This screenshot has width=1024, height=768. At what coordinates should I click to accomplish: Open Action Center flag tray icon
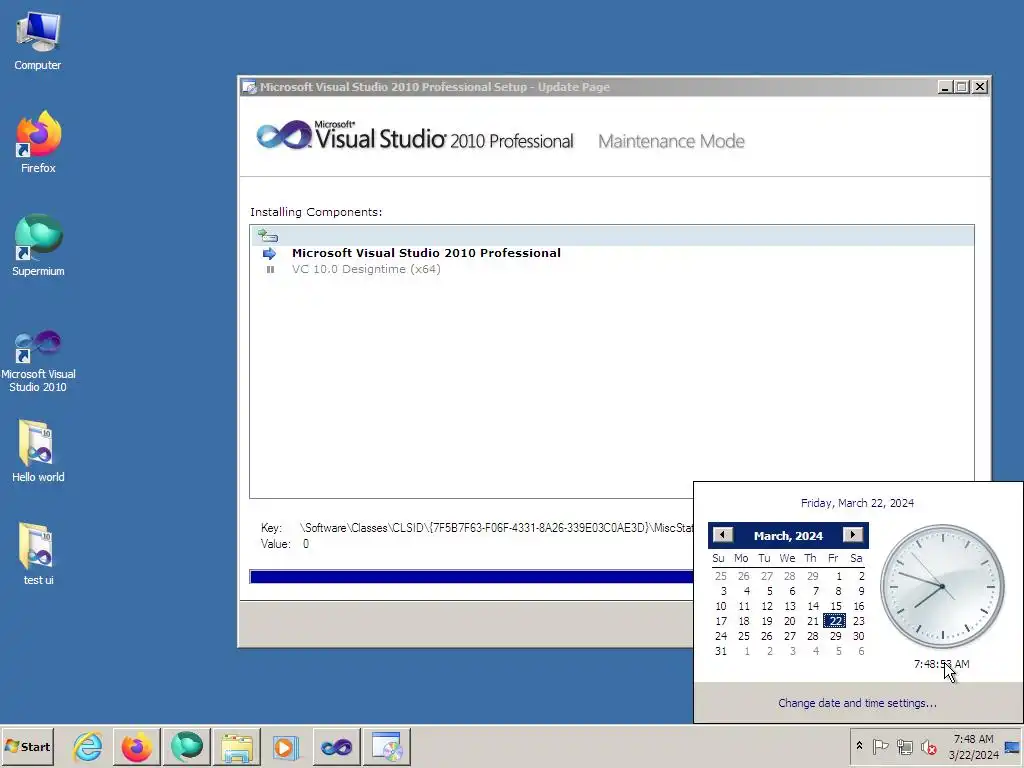tap(880, 746)
